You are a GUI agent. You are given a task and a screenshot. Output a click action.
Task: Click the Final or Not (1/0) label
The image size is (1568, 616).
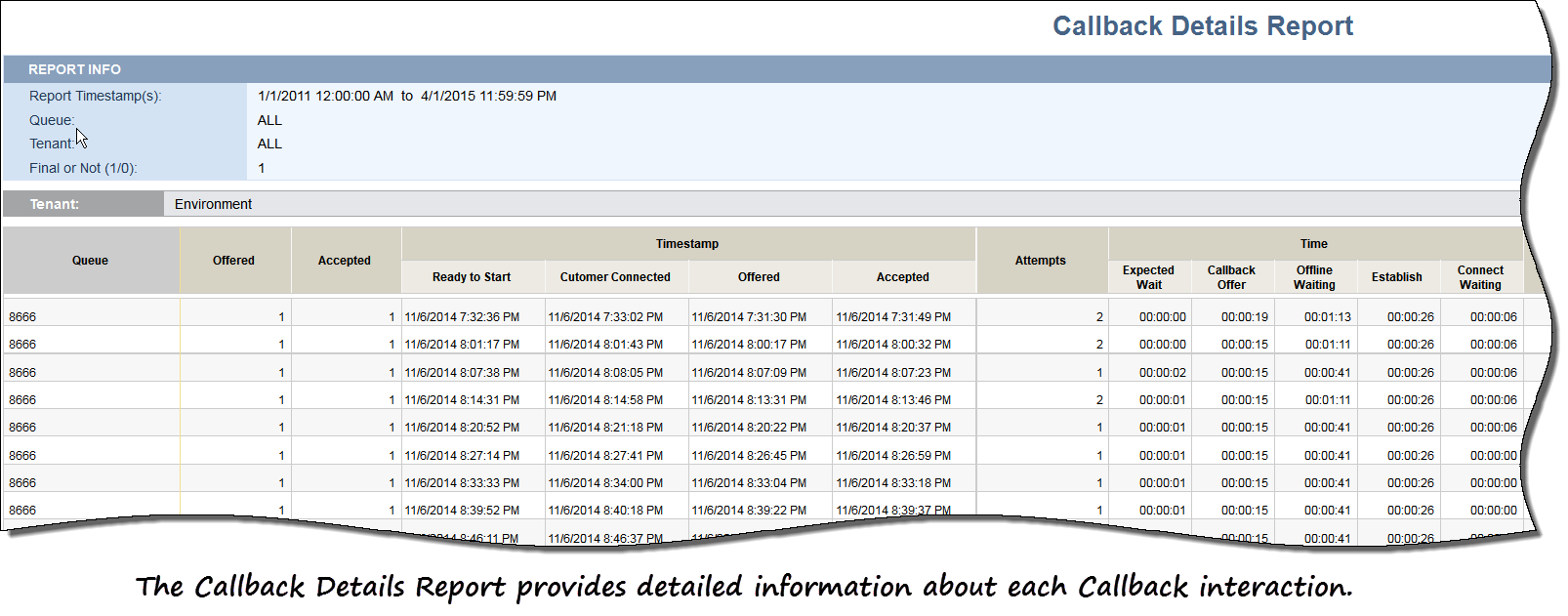pyautogui.click(x=83, y=168)
